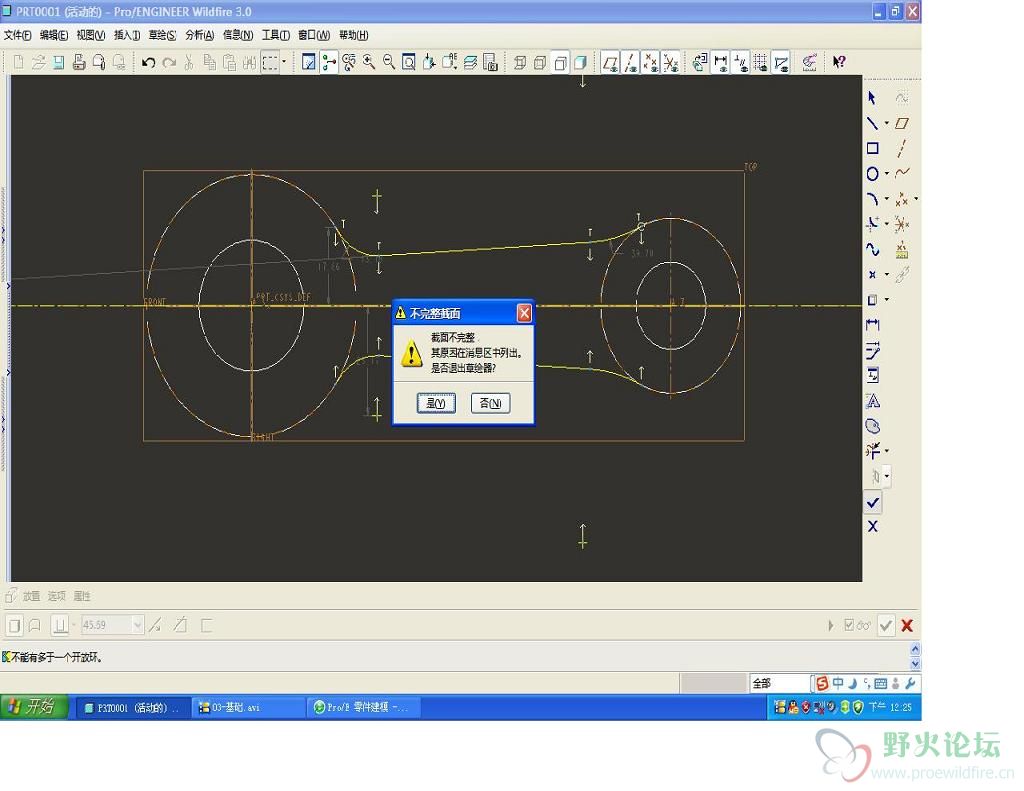Click 是(Y) to exit the sketcher
Viewport: 1024px width, 791px height.
tap(436, 403)
